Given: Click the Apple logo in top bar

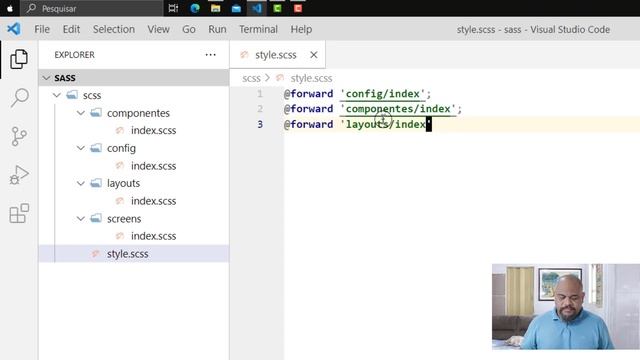Looking at the screenshot, I should [x=9, y=8].
